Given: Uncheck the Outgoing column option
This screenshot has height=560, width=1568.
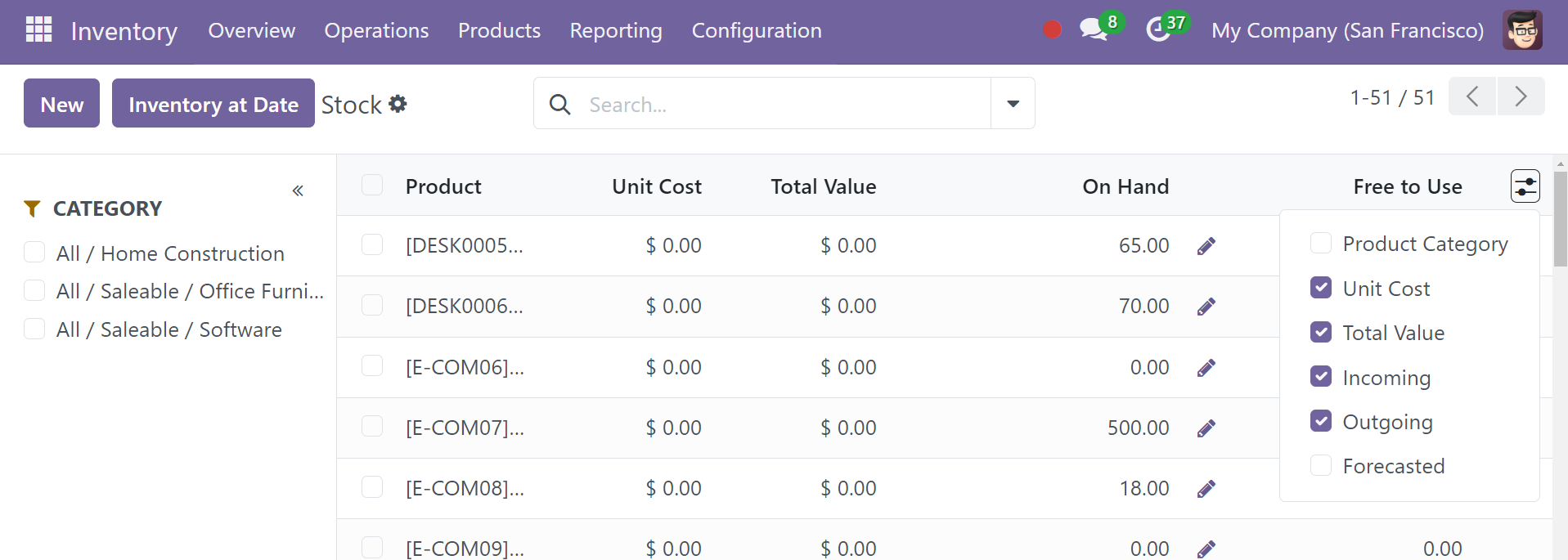Looking at the screenshot, I should 1321,420.
